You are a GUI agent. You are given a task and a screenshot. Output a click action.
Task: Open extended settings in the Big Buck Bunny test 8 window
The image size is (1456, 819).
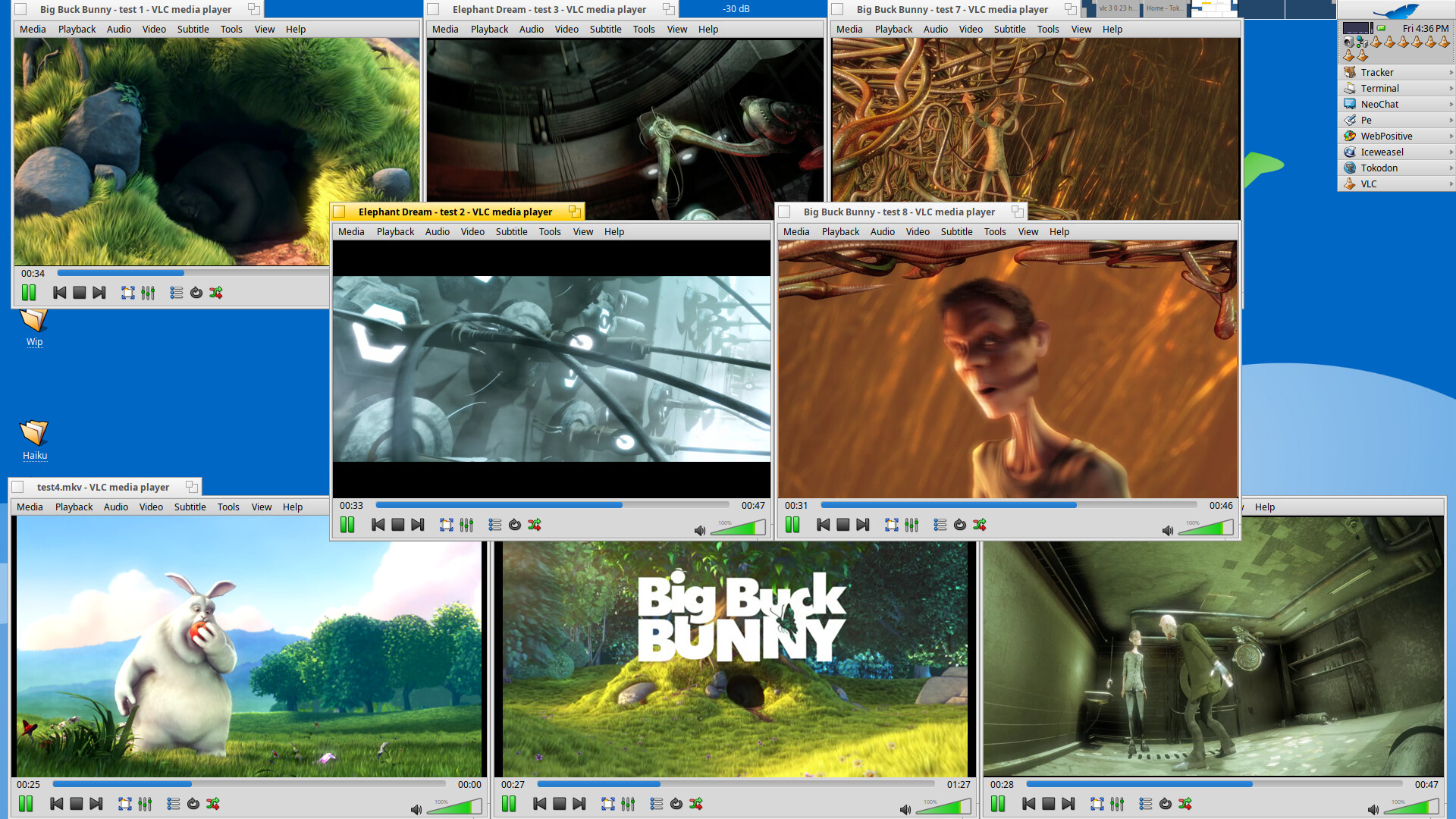tap(912, 525)
